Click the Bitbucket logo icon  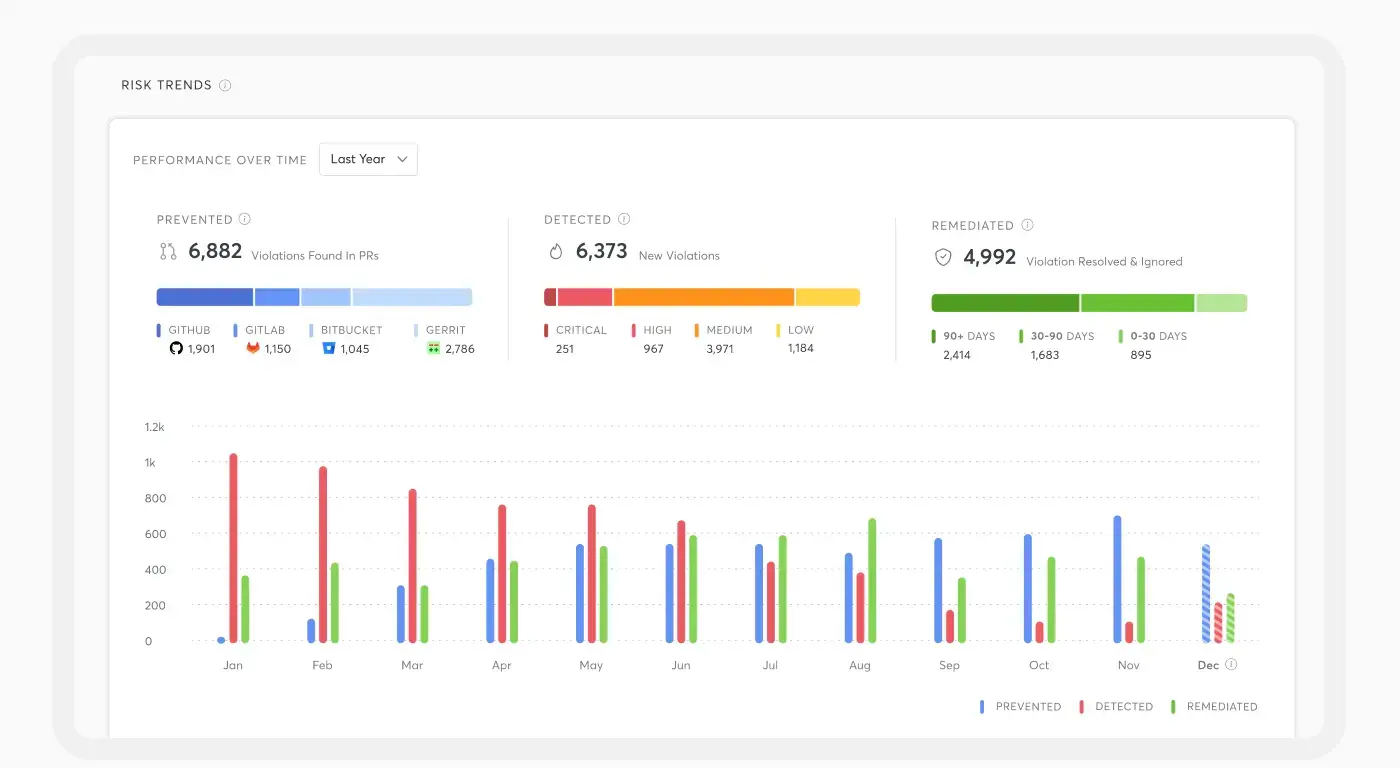[x=328, y=349]
